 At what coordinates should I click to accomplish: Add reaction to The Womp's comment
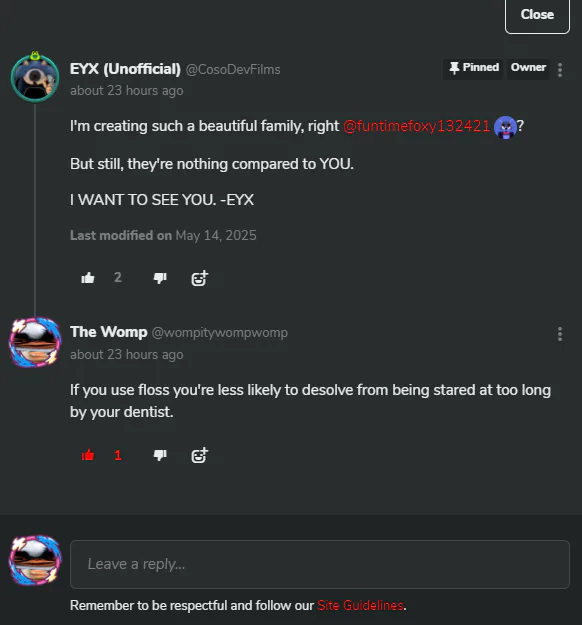pos(199,455)
